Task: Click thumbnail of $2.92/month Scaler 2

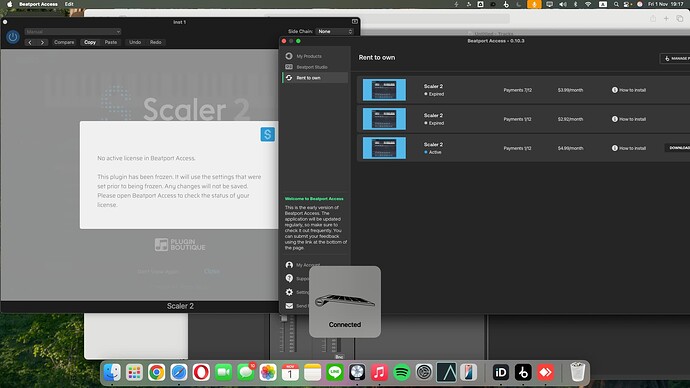Action: (x=384, y=119)
